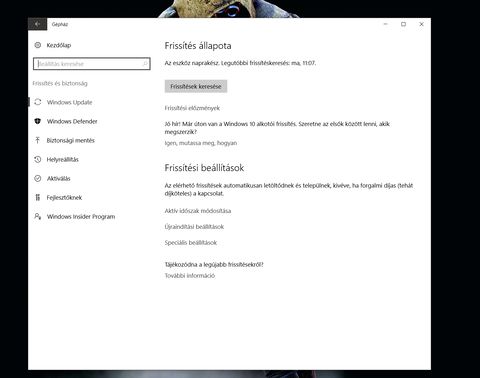Image resolution: width=480 pixels, height=378 pixels.
Task: Click the Windows Update refresh icon
Action: tap(38, 102)
